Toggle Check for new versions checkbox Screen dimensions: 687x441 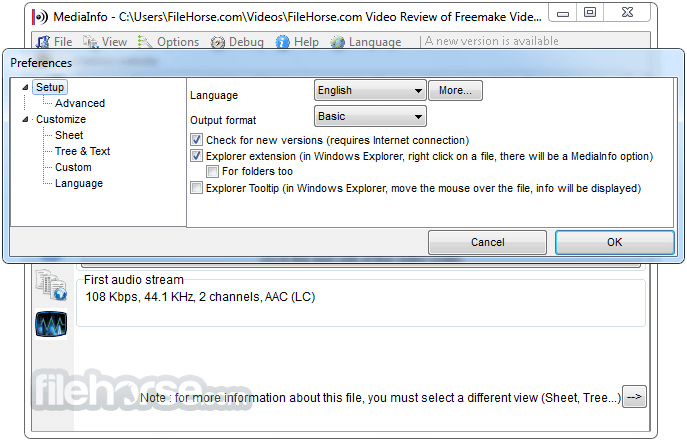pos(196,140)
